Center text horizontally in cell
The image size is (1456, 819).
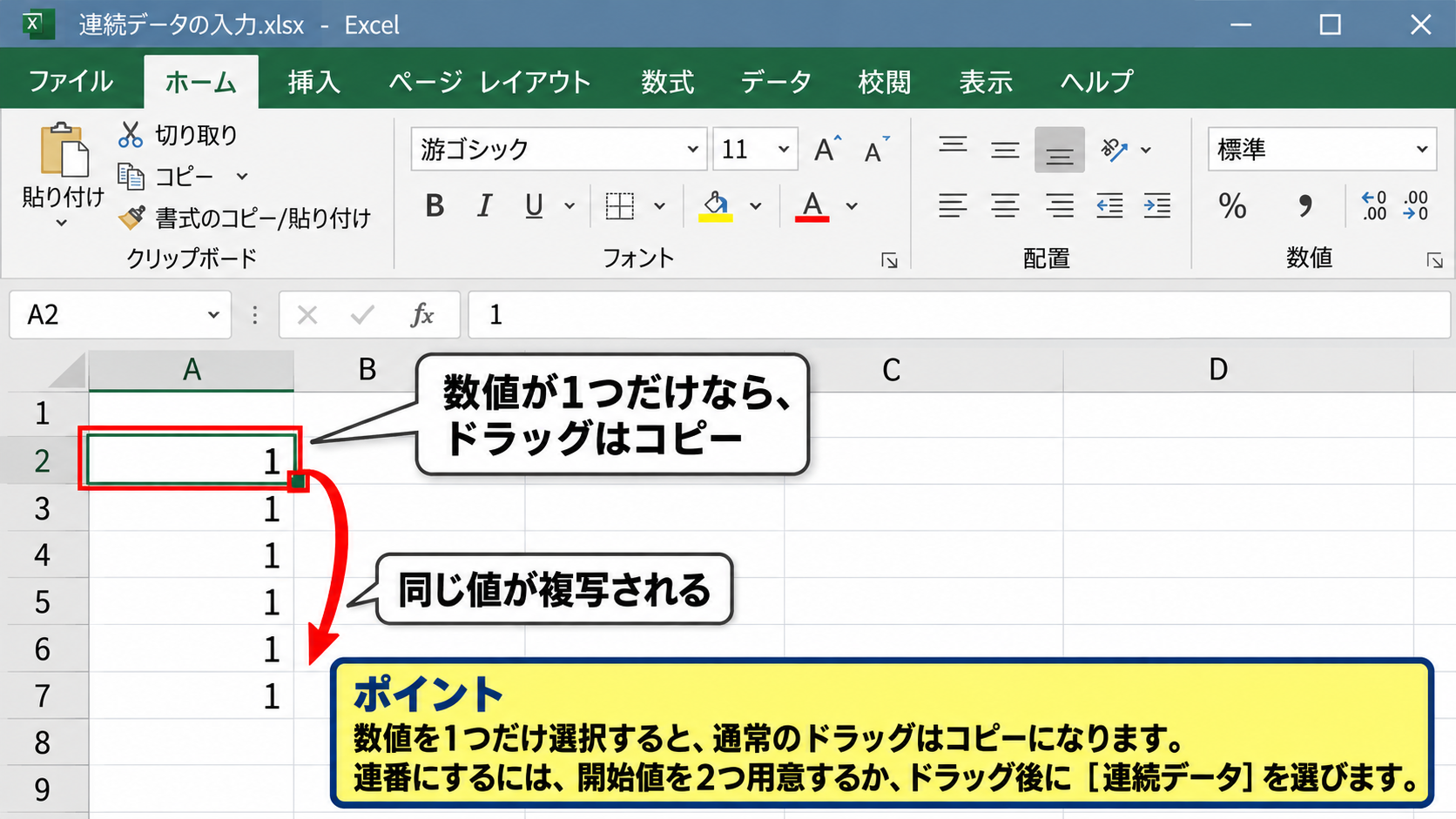point(1005,206)
